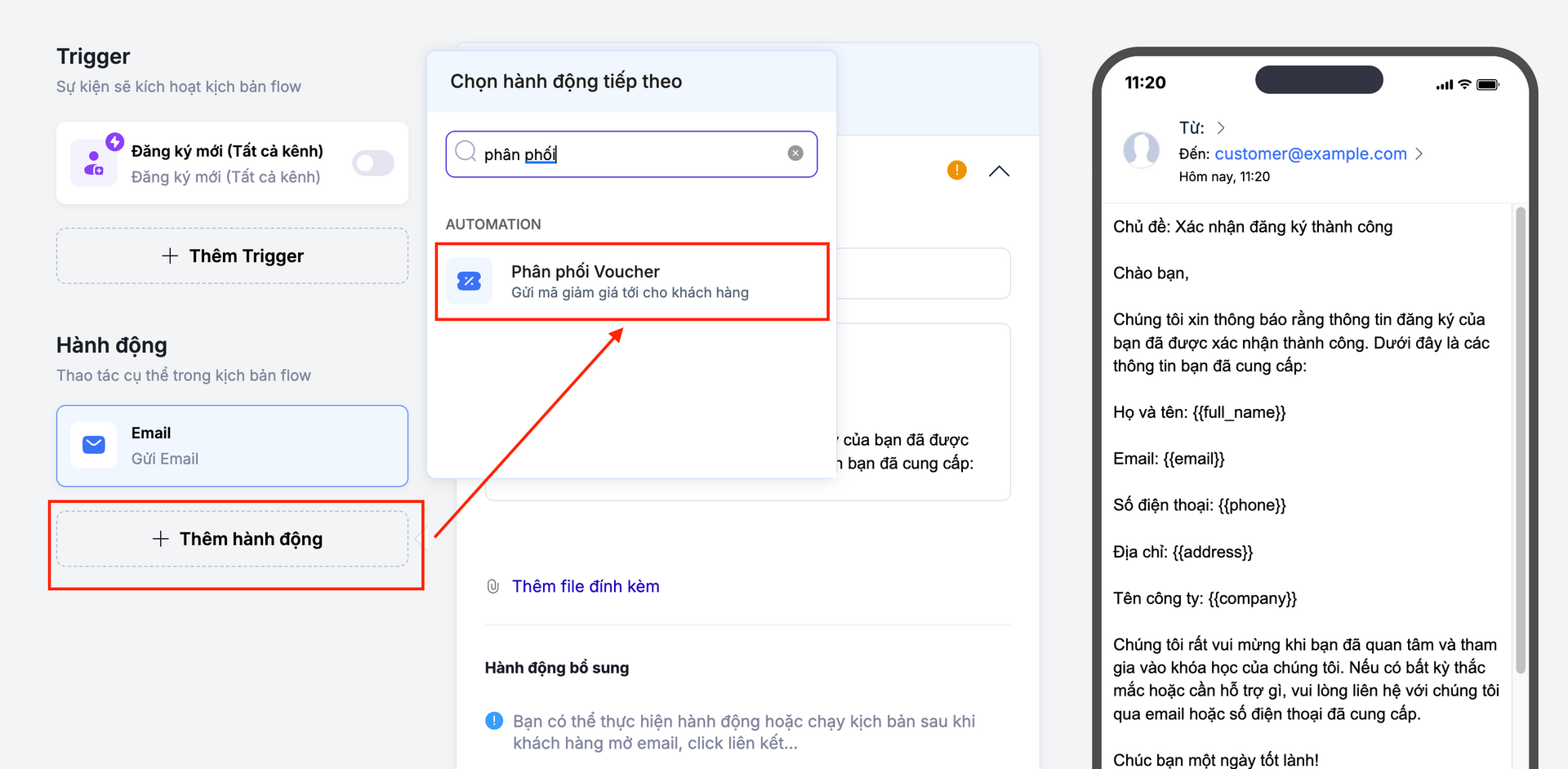
Task: Toggle the Đăng ký mới trigger switch
Action: pos(373,163)
